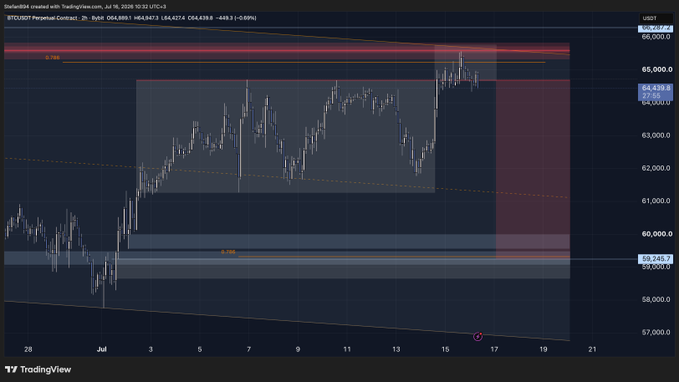
Task: Click the 62,000.0 price axis label
Action: point(656,168)
